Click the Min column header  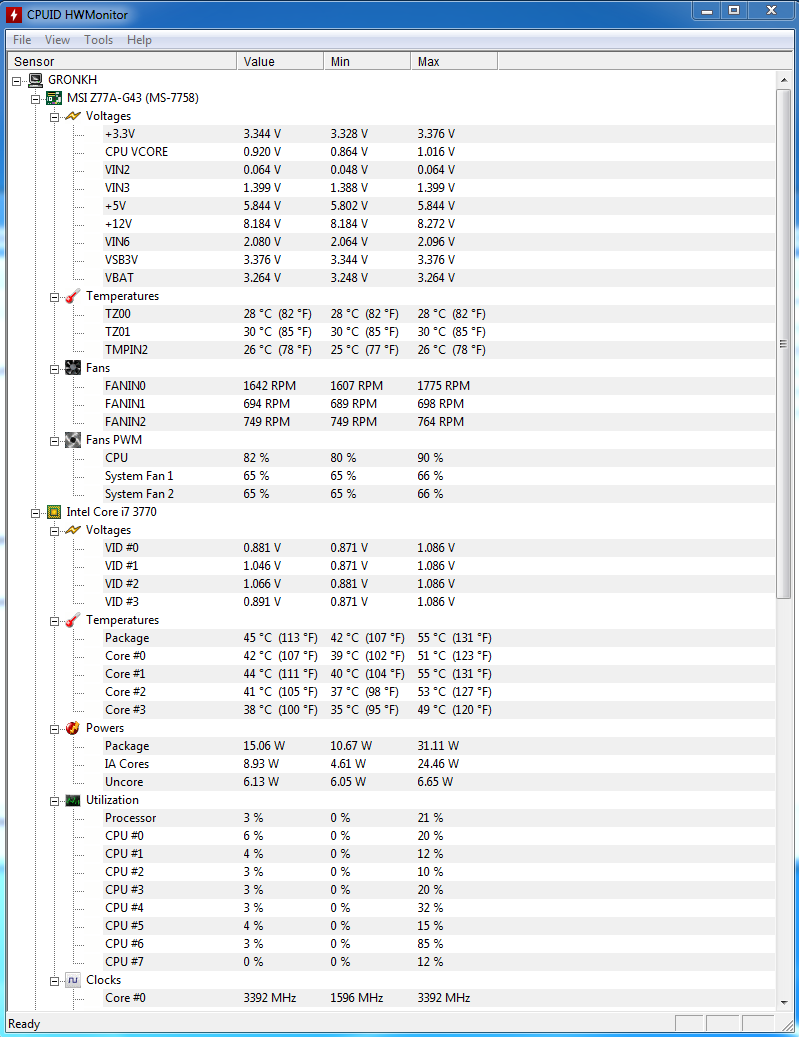pos(367,62)
